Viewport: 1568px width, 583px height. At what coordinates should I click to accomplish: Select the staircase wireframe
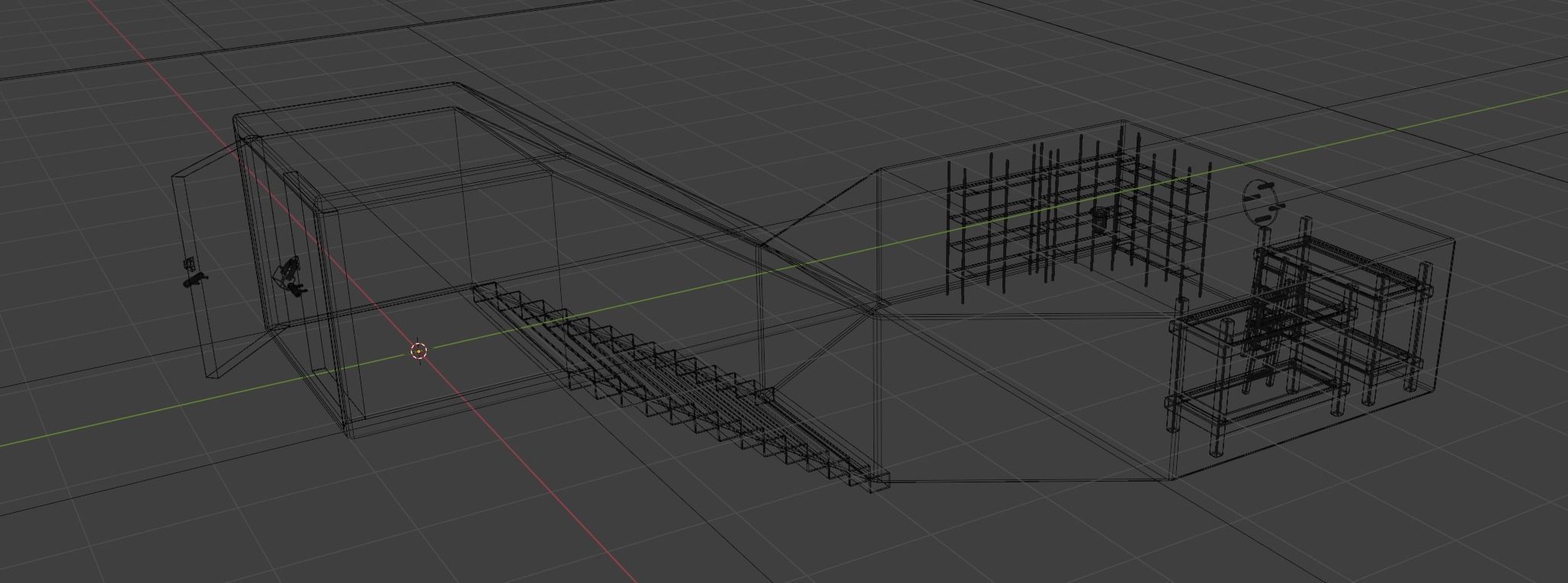[x=678, y=385]
